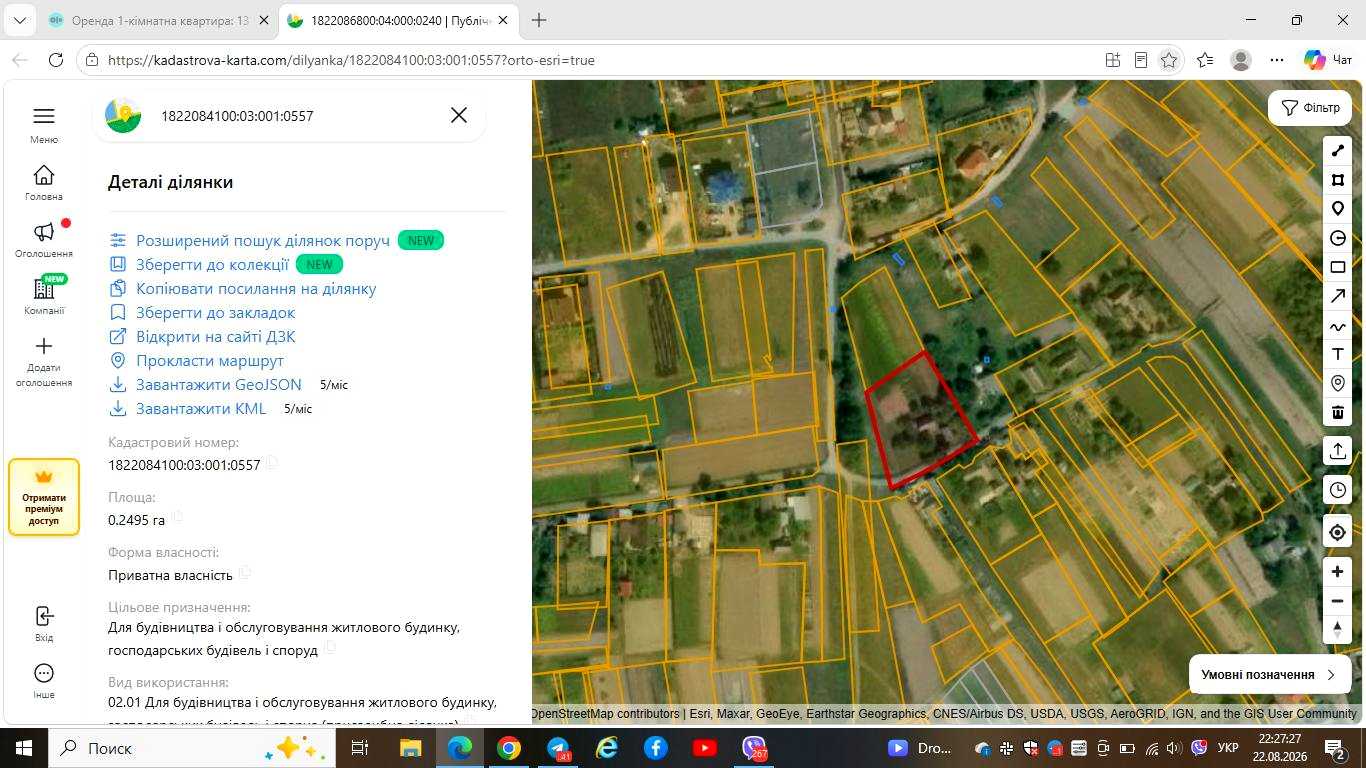Open Інше more-options icon in sidebar
The height and width of the screenshot is (768, 1366).
[x=43, y=673]
